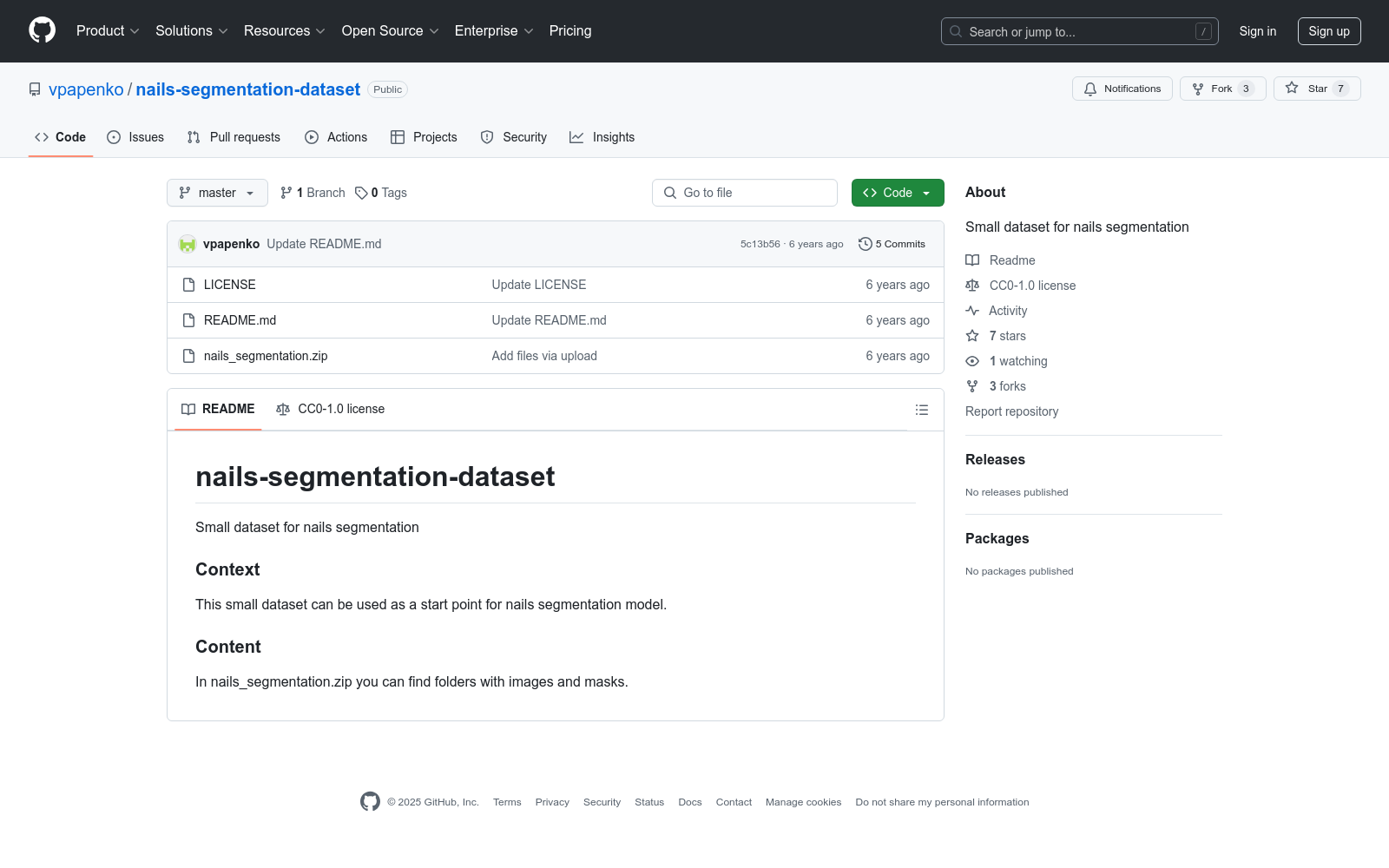The image size is (1389, 868).
Task: Open the Pricing page link
Action: pyautogui.click(x=570, y=30)
